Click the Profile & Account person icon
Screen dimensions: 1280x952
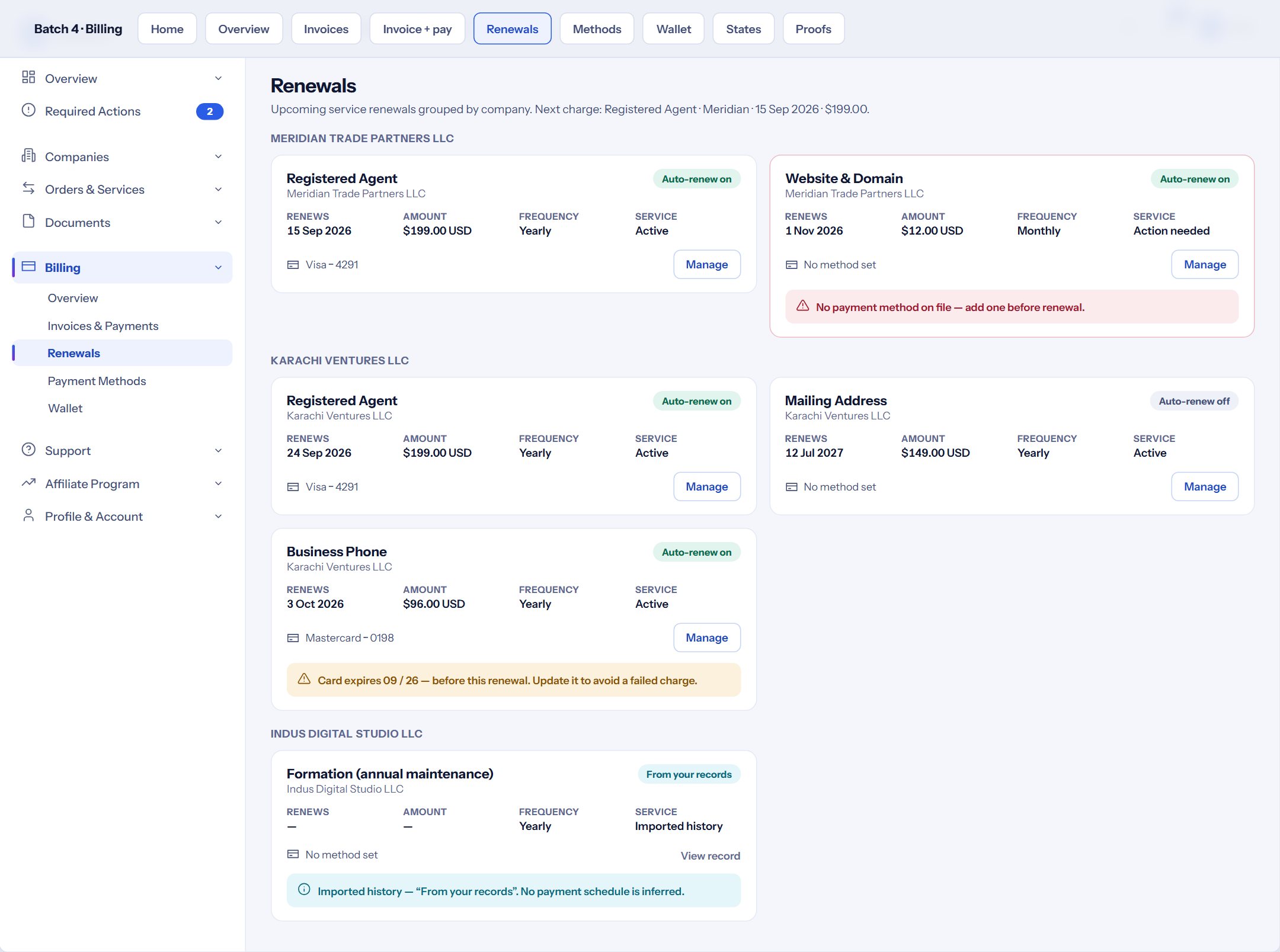(x=28, y=515)
